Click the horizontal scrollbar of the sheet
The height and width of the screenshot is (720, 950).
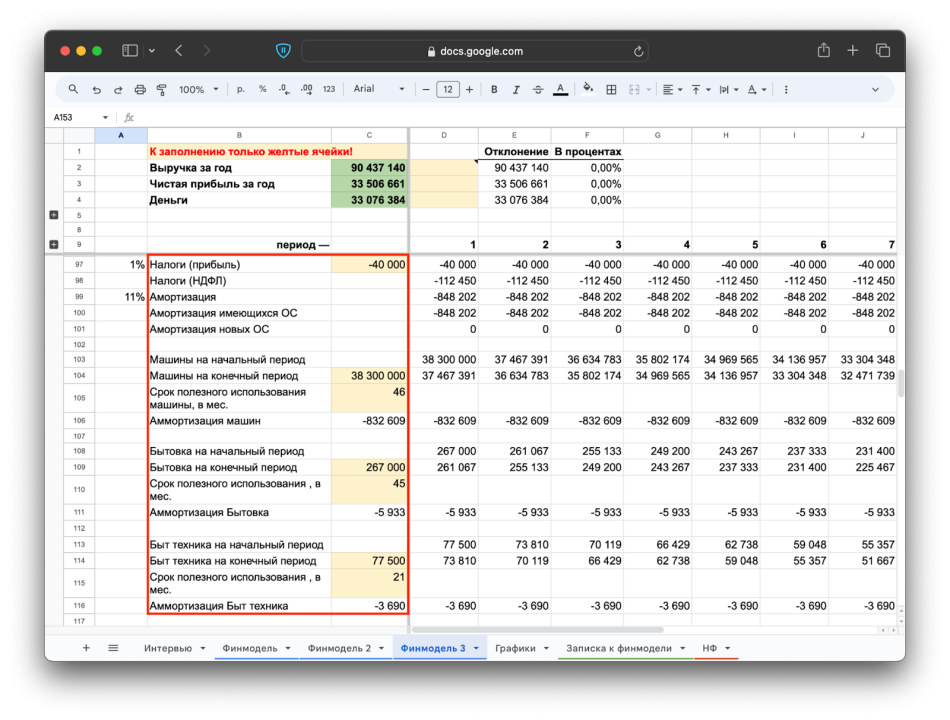[x=537, y=630]
